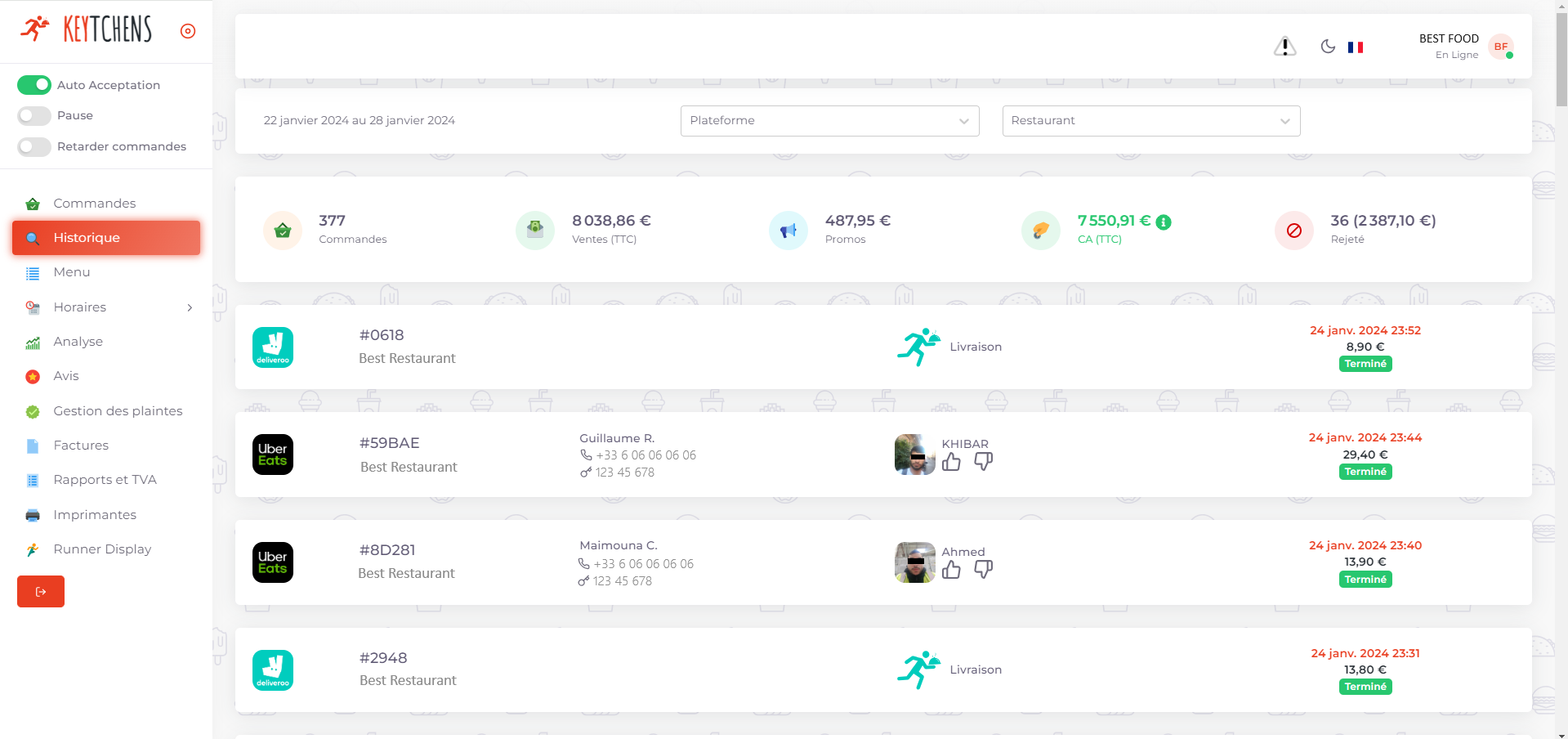The width and height of the screenshot is (1568, 739).
Task: Open the Uber Eats order #59BAE
Action: point(389,443)
